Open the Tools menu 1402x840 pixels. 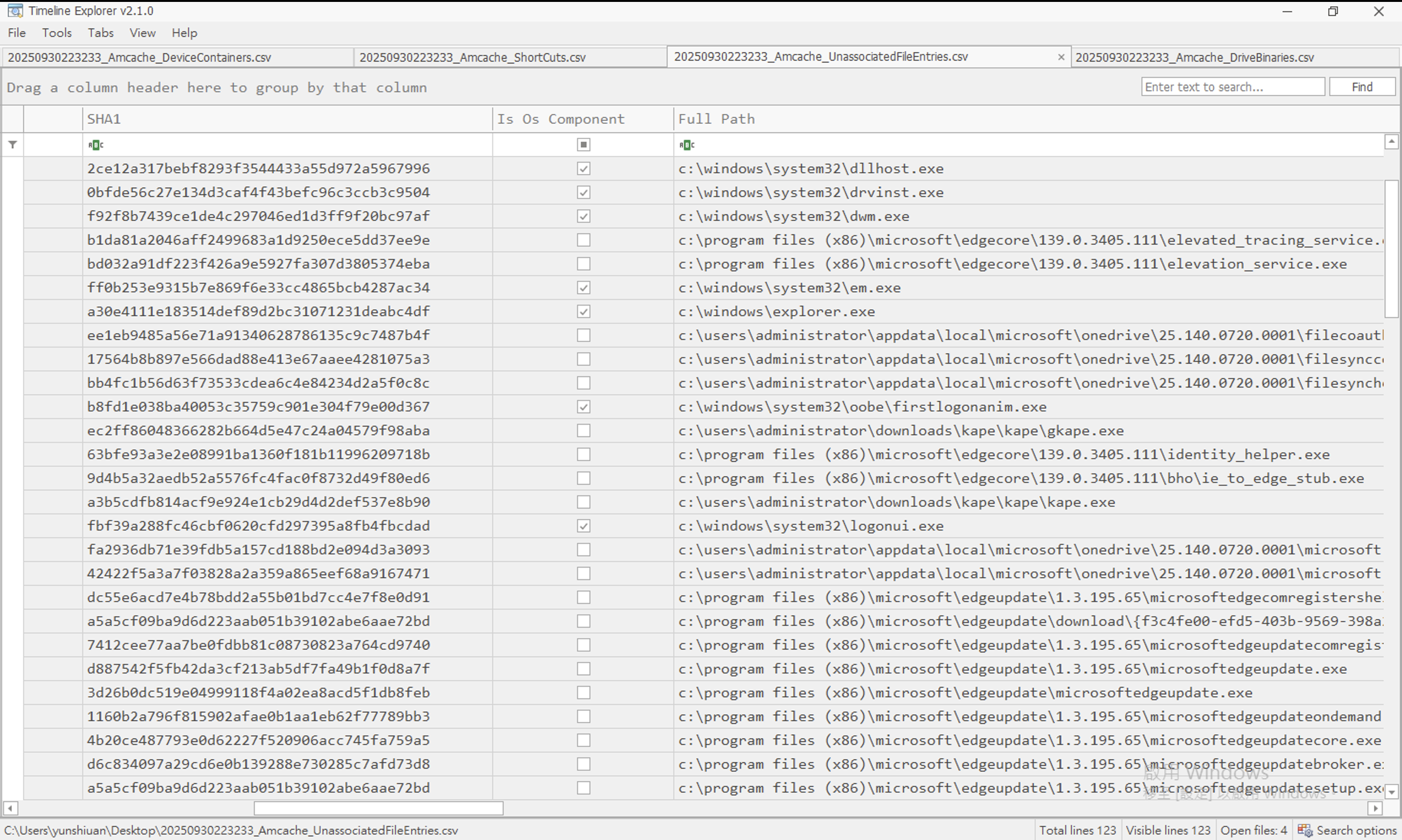(57, 33)
